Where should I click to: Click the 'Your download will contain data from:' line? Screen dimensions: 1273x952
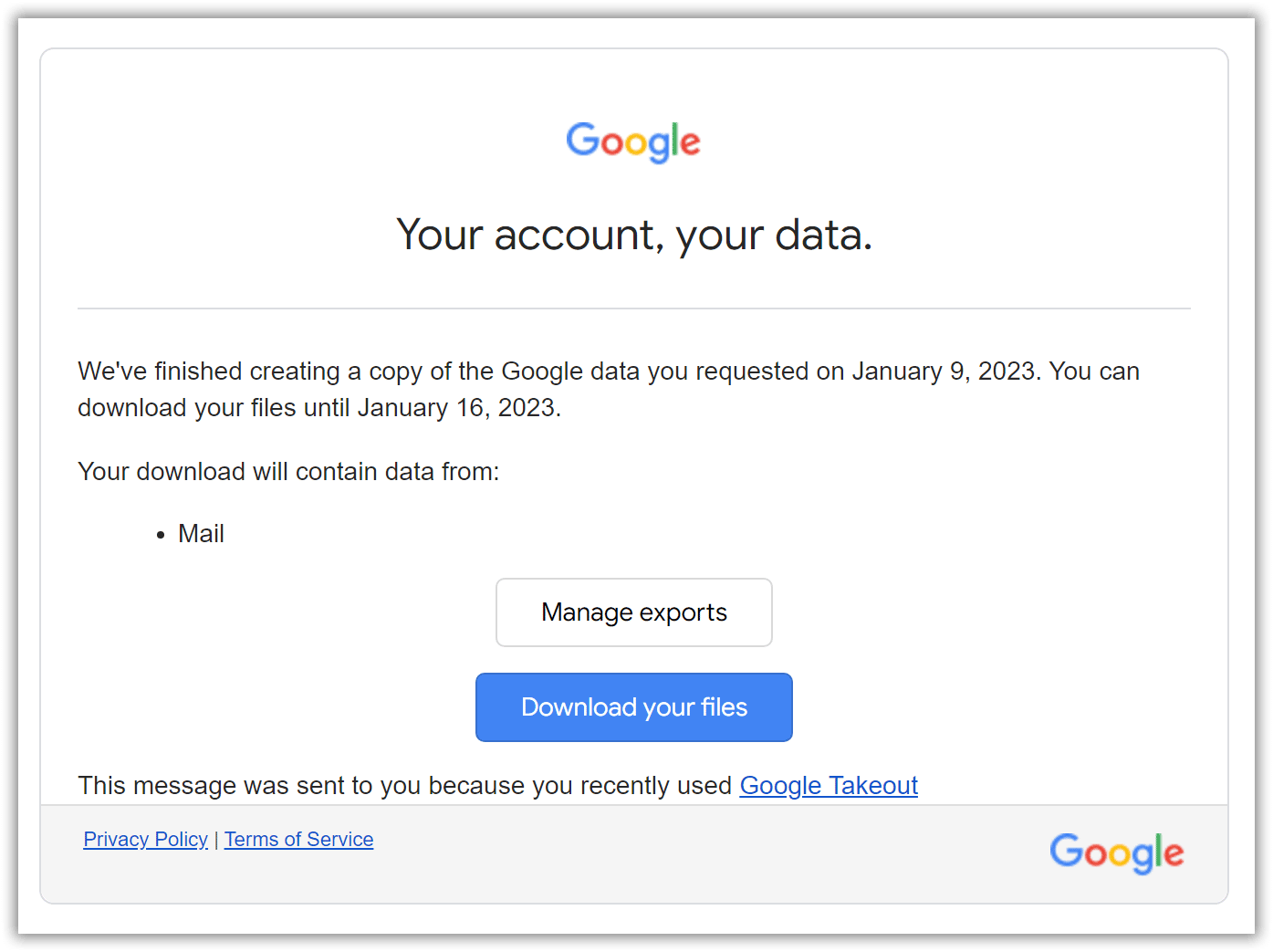pos(288,472)
